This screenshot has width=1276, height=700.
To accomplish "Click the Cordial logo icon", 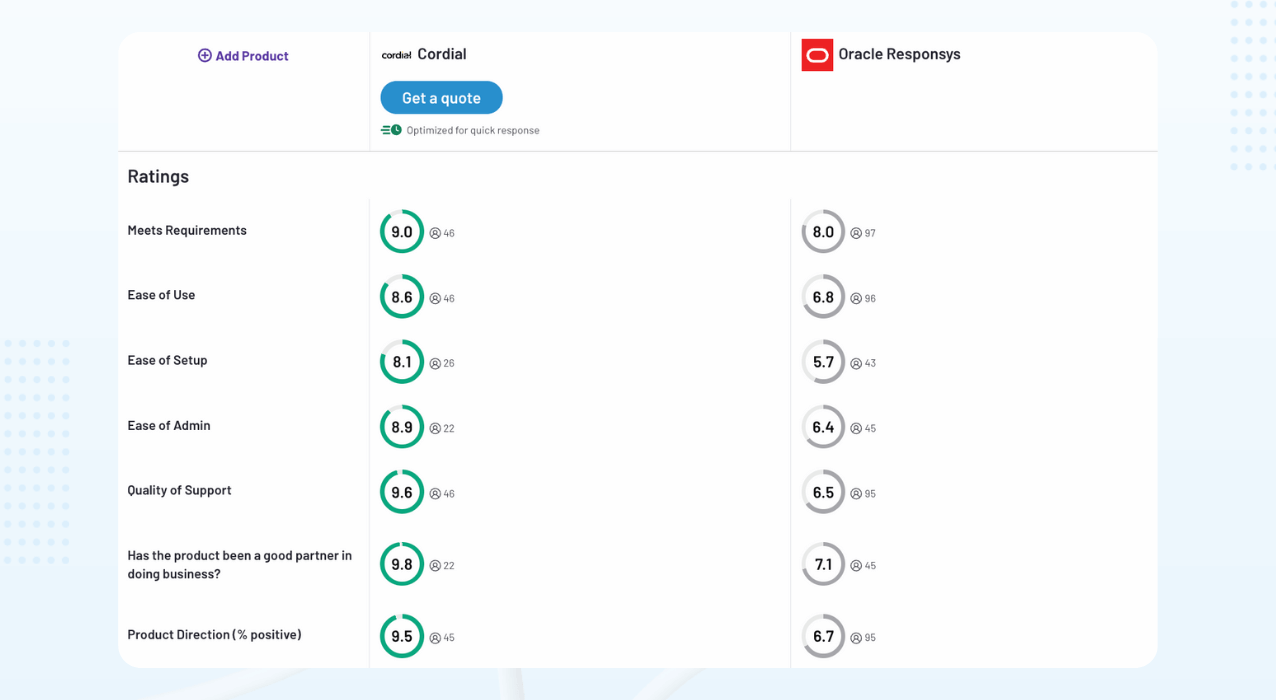I will click(x=396, y=55).
